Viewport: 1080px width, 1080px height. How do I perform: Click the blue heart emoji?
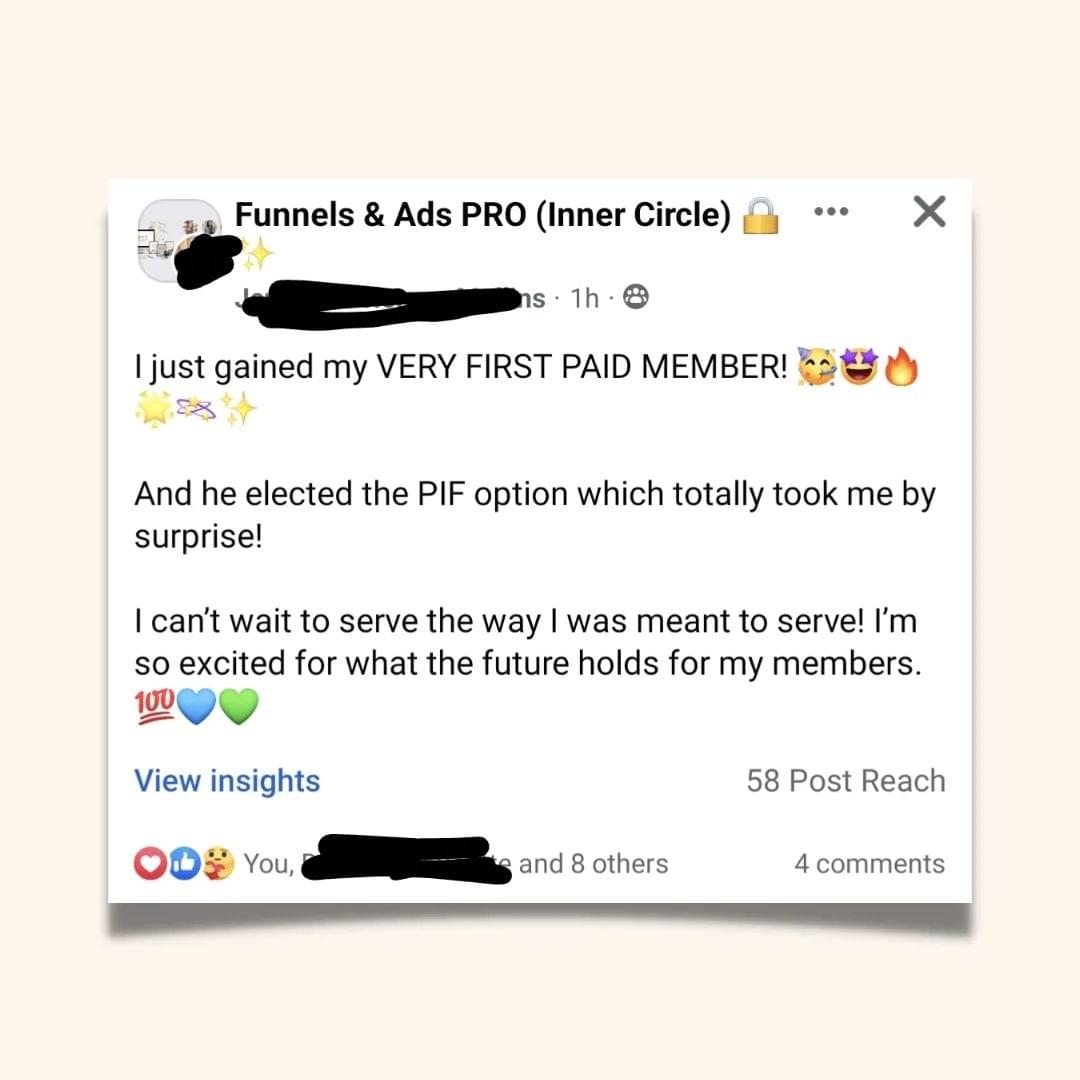(196, 708)
